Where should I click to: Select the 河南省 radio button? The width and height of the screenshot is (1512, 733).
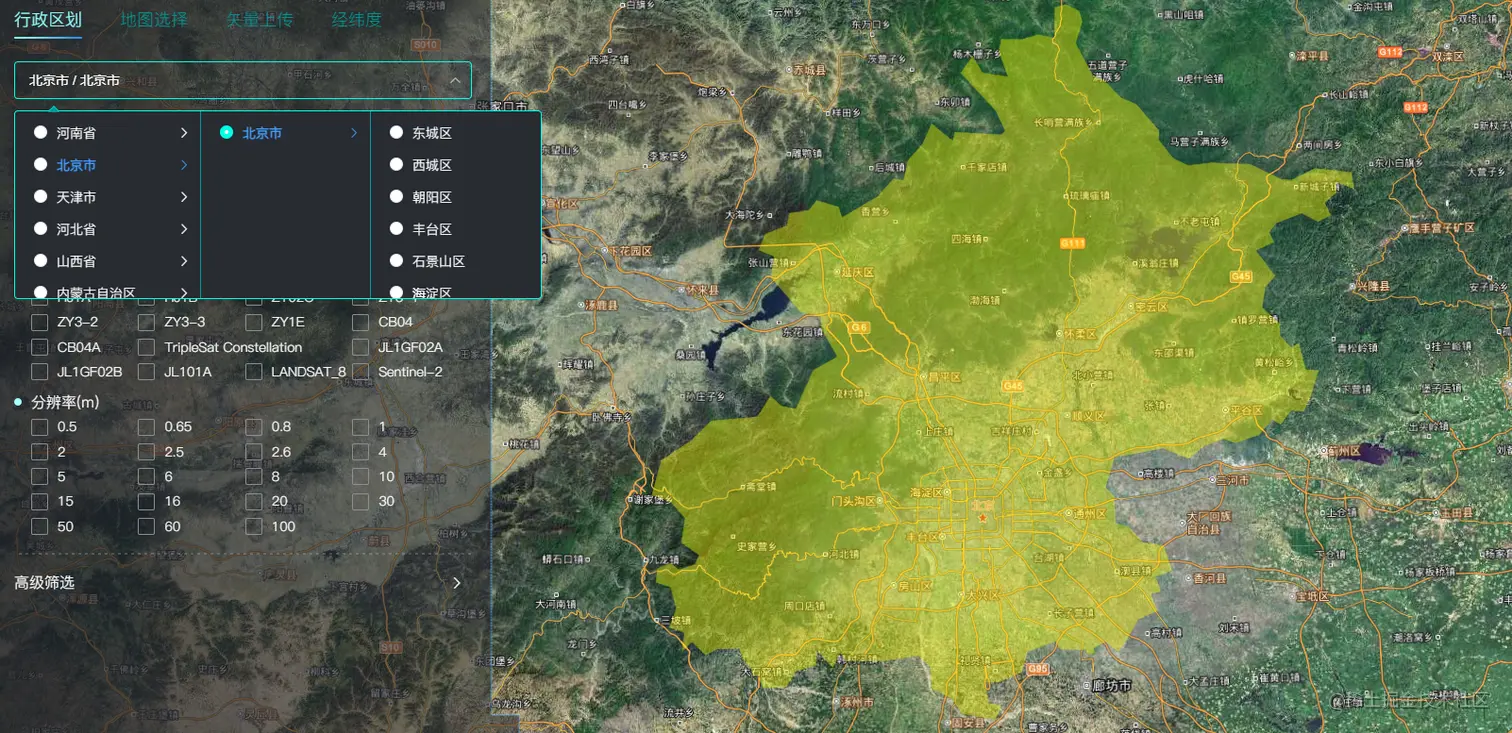[41, 132]
